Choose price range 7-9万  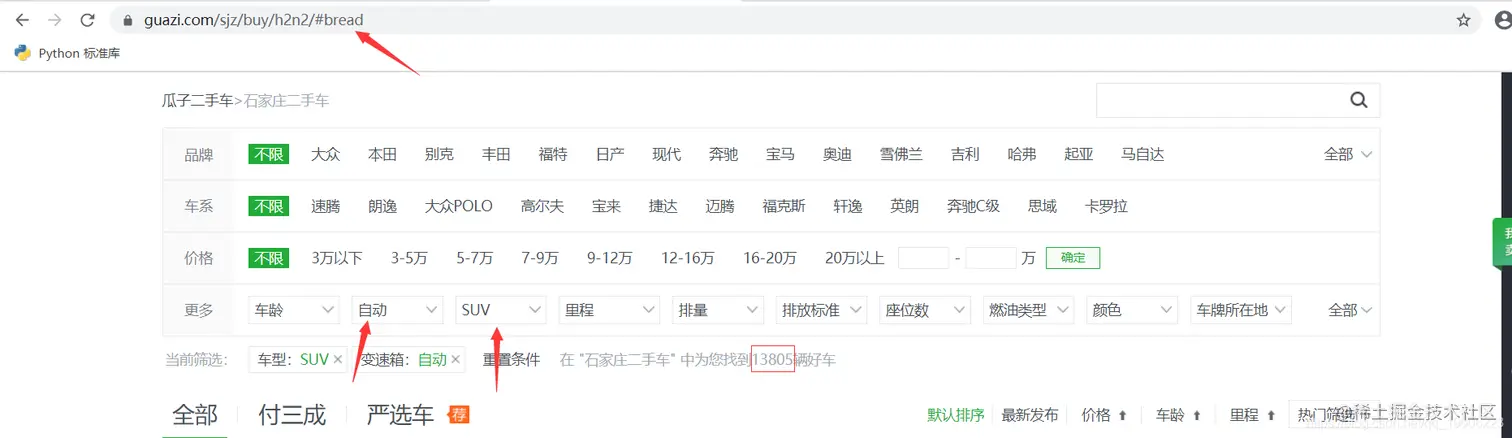[x=540, y=258]
